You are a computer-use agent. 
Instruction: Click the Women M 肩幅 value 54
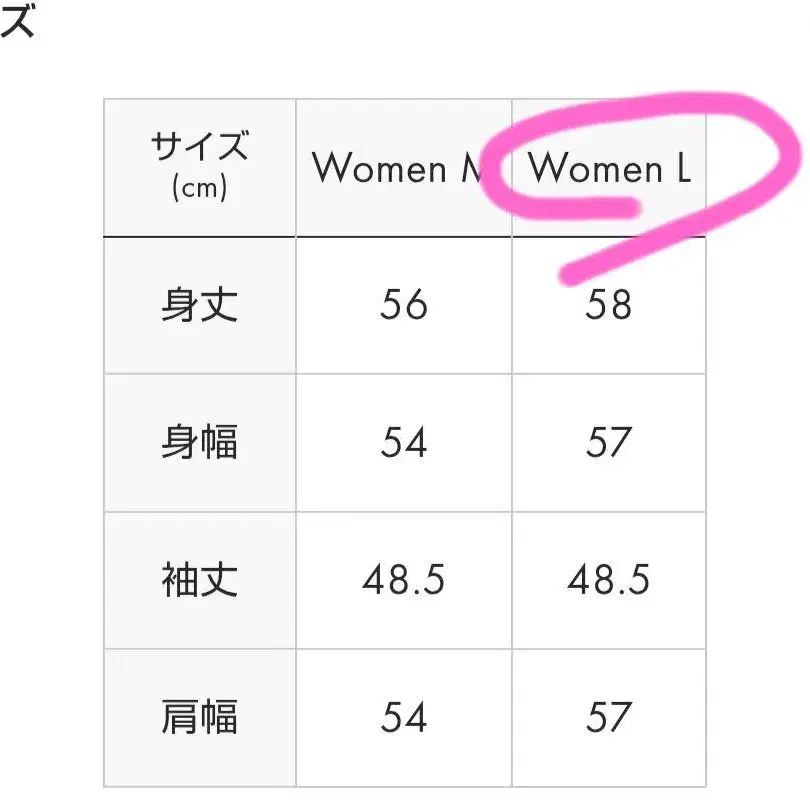[403, 717]
